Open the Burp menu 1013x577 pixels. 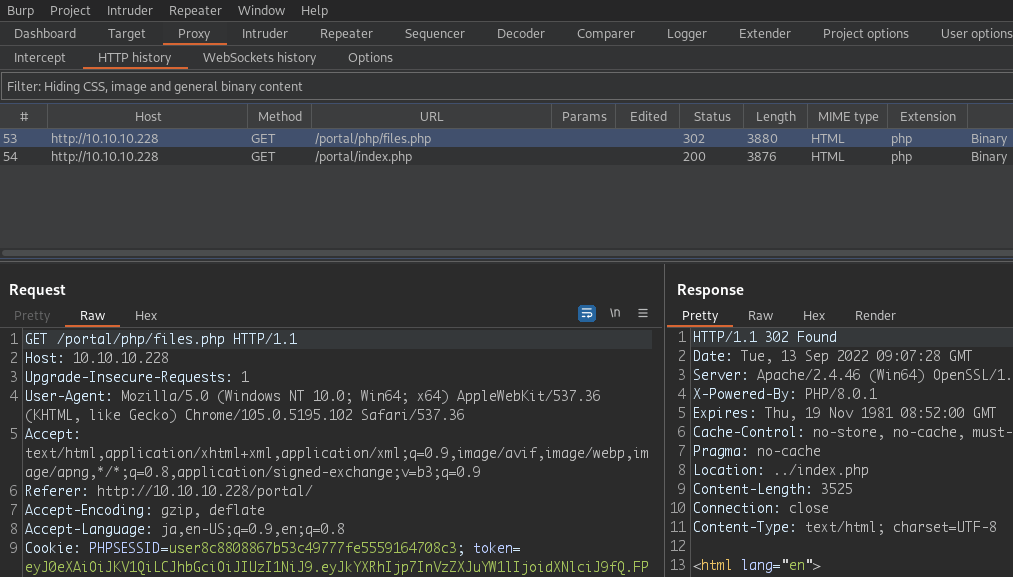[x=20, y=10]
